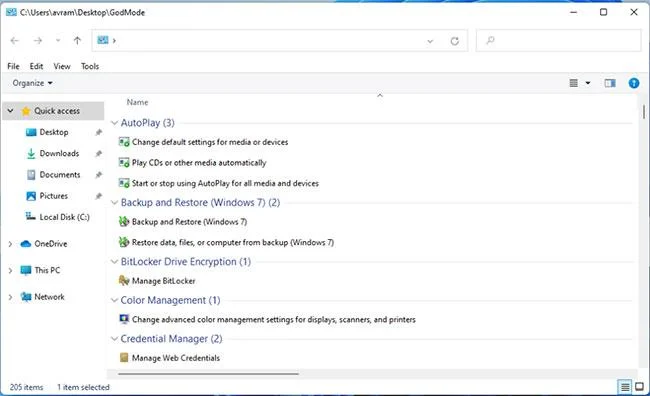Open Downloads in Quick access
The image size is (650, 396).
[59, 153]
